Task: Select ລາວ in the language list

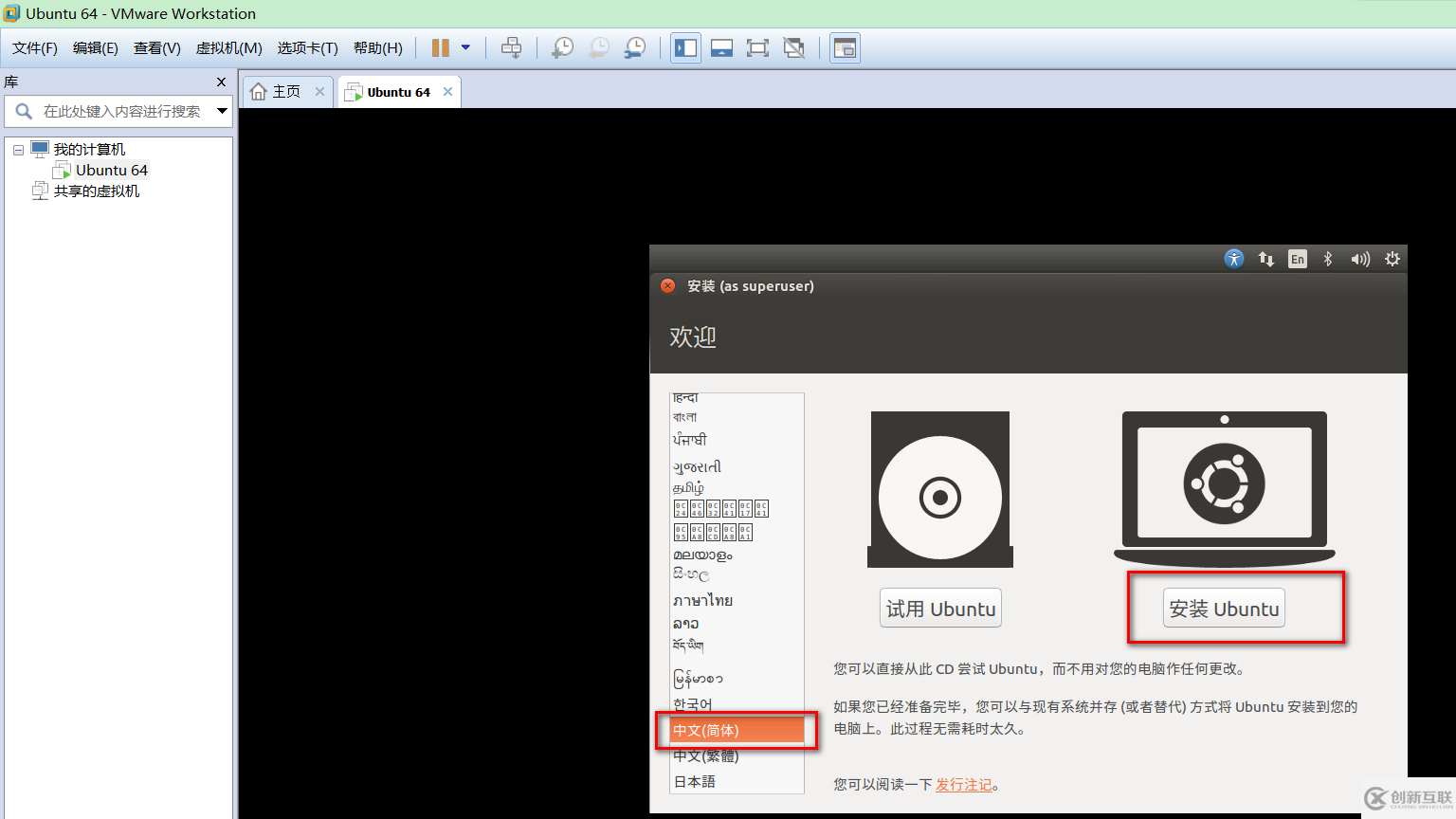Action: click(x=737, y=624)
